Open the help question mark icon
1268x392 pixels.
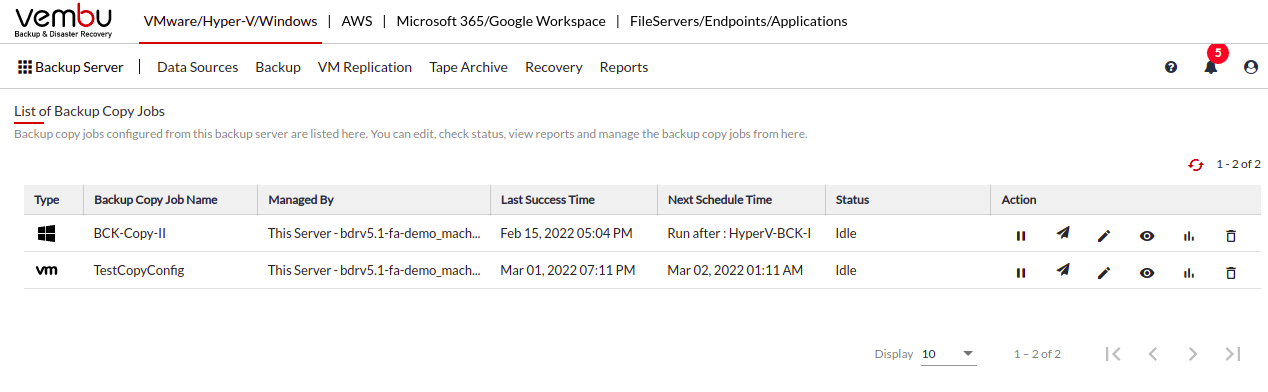click(x=1171, y=67)
